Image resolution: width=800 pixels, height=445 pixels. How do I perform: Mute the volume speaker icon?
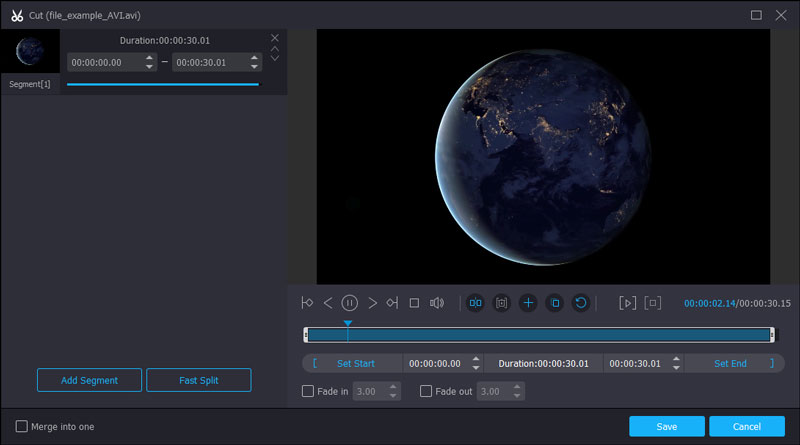pyautogui.click(x=436, y=302)
